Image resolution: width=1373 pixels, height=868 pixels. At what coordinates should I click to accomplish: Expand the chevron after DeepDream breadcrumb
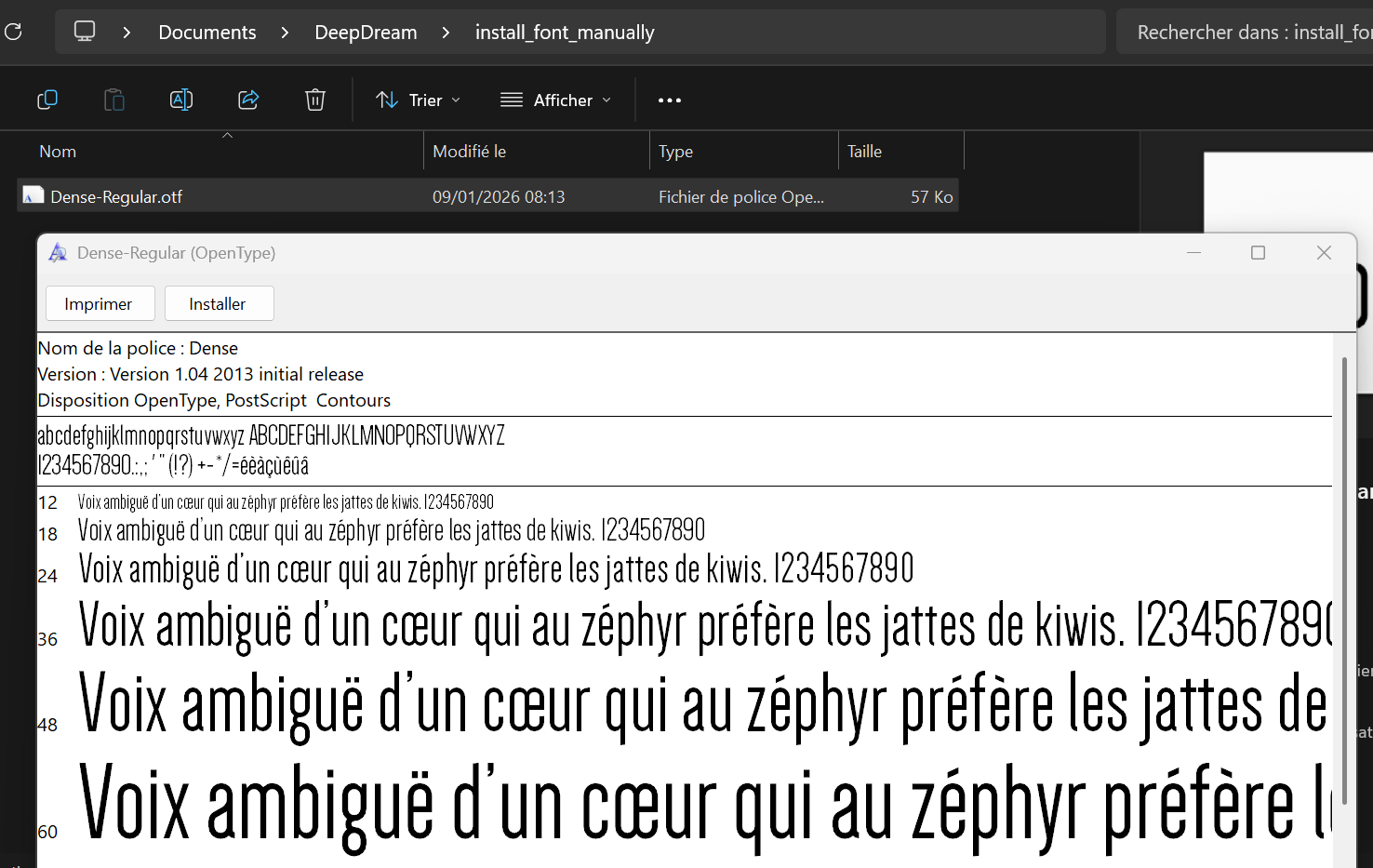[x=446, y=33]
